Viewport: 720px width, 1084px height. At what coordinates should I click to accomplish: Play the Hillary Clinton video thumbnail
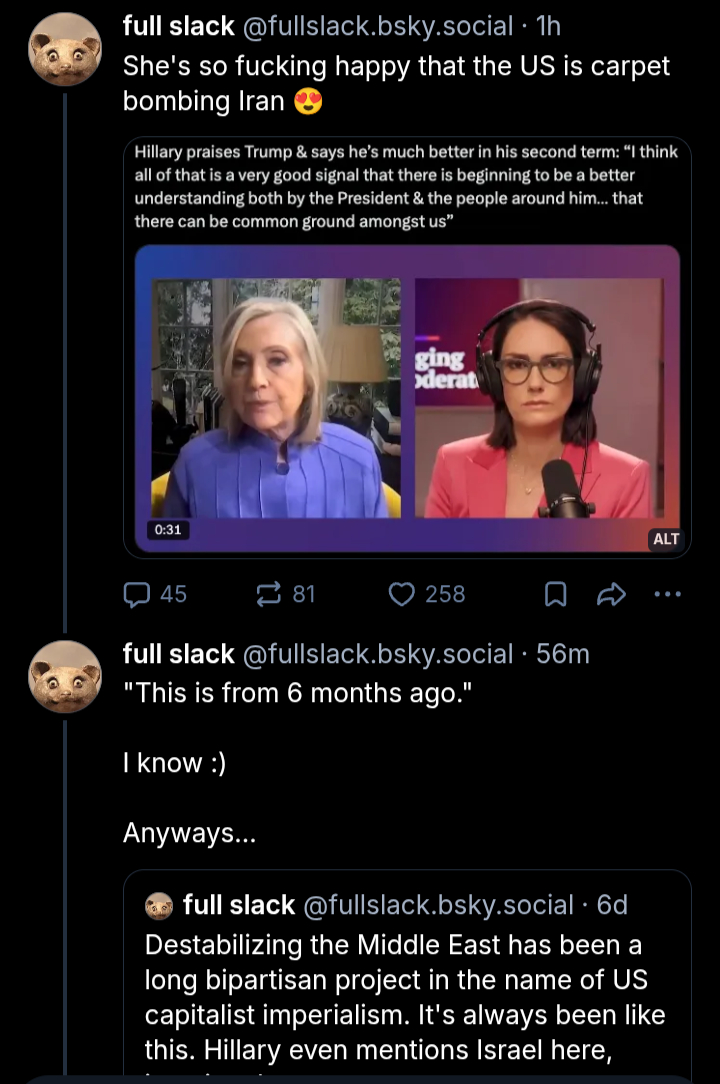point(407,400)
